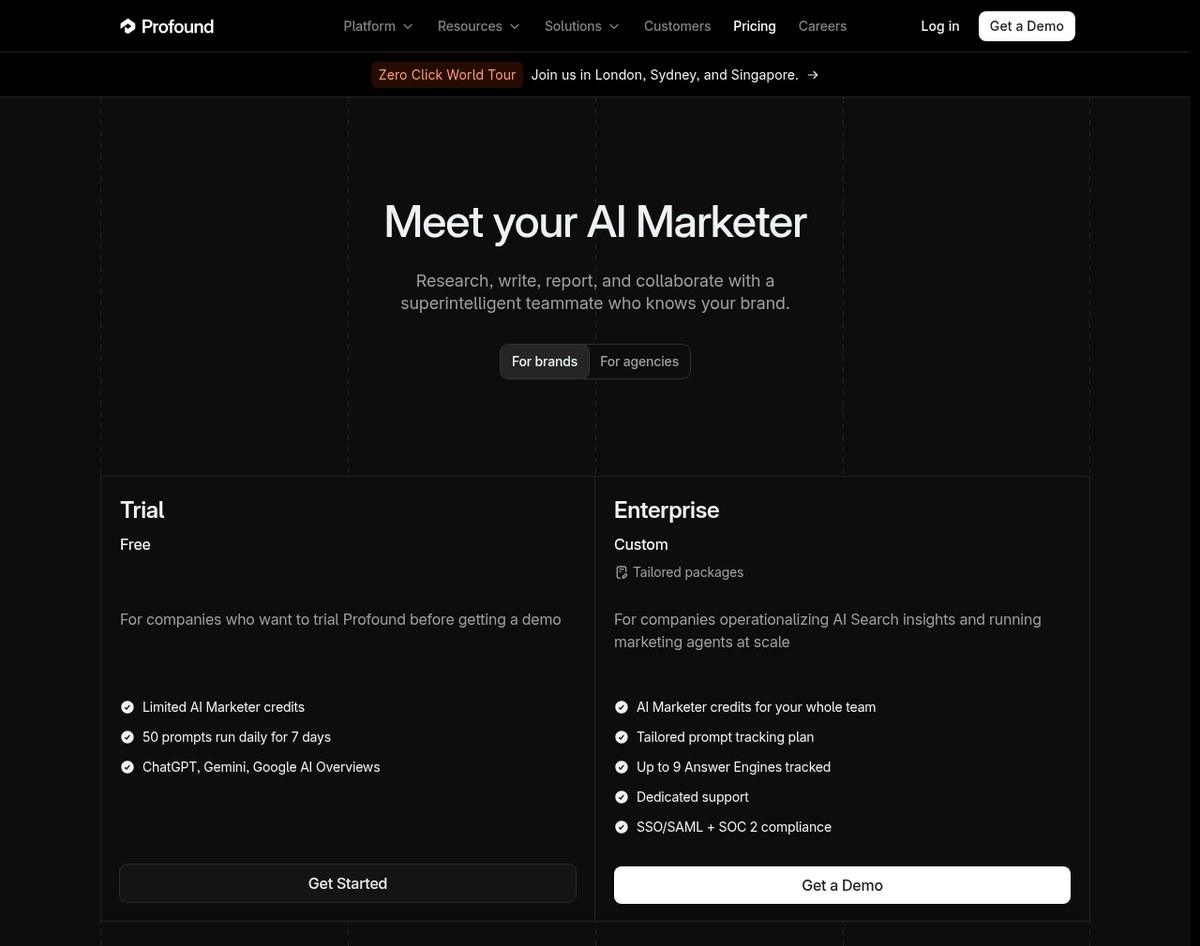Viewport: 1200px width, 946px height.
Task: Visit the Careers page
Action: pyautogui.click(x=822, y=26)
